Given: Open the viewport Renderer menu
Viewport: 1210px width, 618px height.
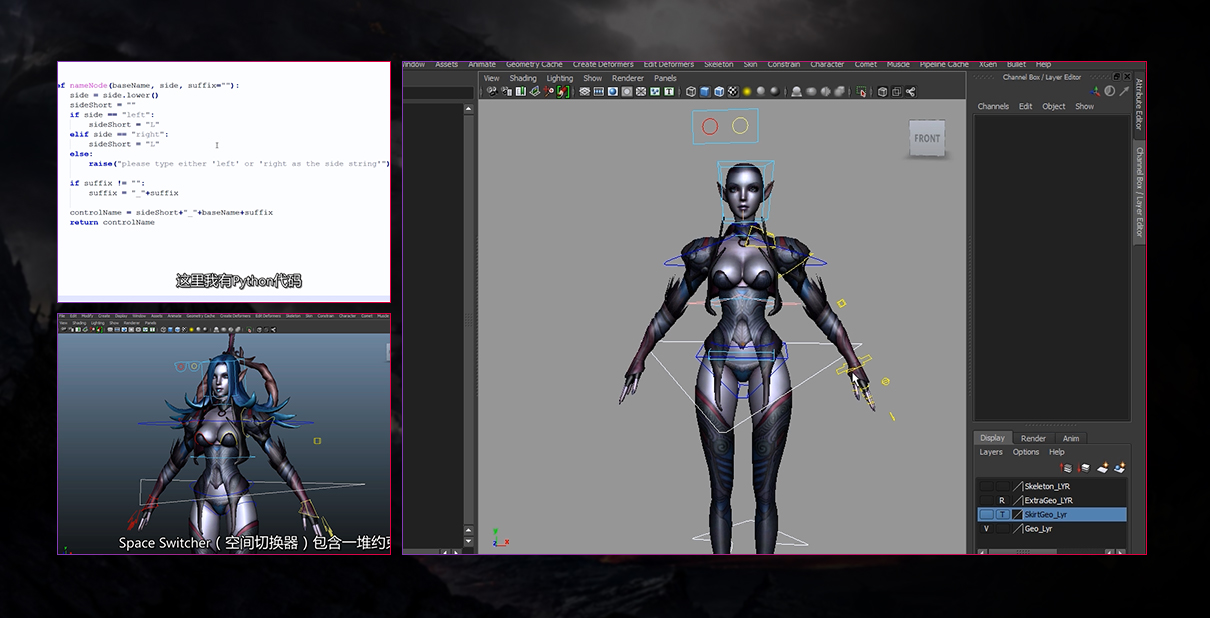Looking at the screenshot, I should pyautogui.click(x=628, y=78).
